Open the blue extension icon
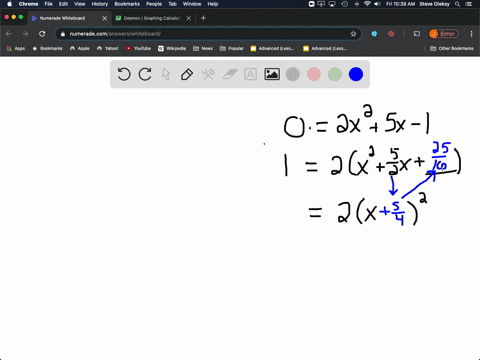Screen dimensions: 480x360 pyautogui.click(x=374, y=34)
